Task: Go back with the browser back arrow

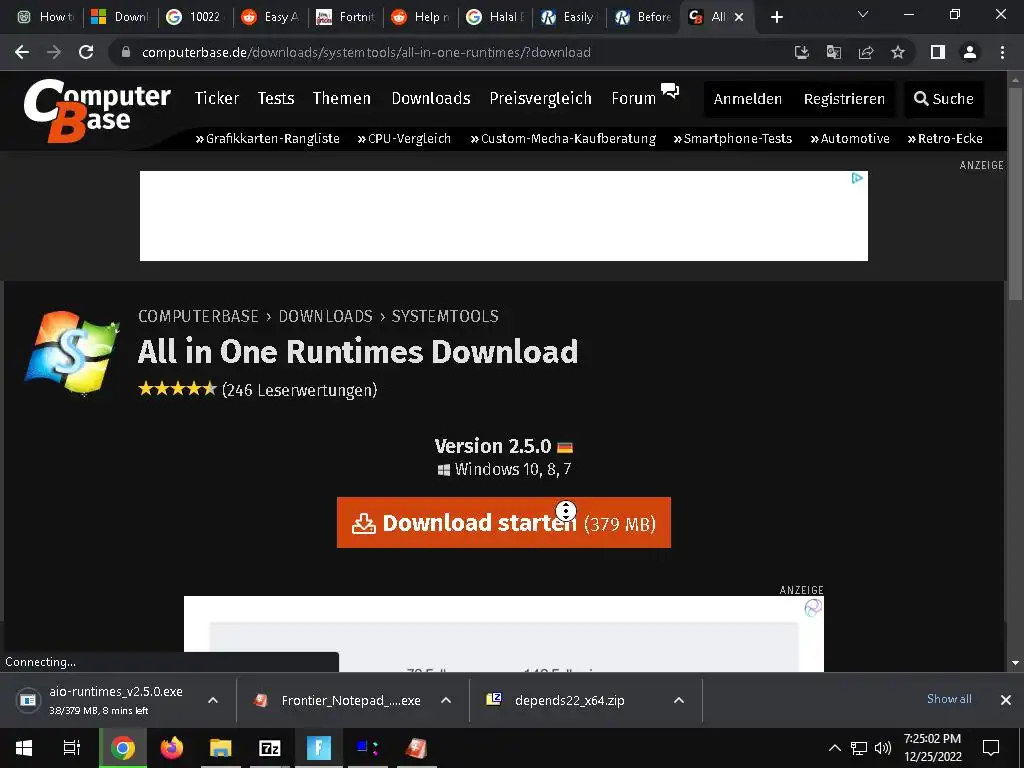Action: (x=22, y=52)
